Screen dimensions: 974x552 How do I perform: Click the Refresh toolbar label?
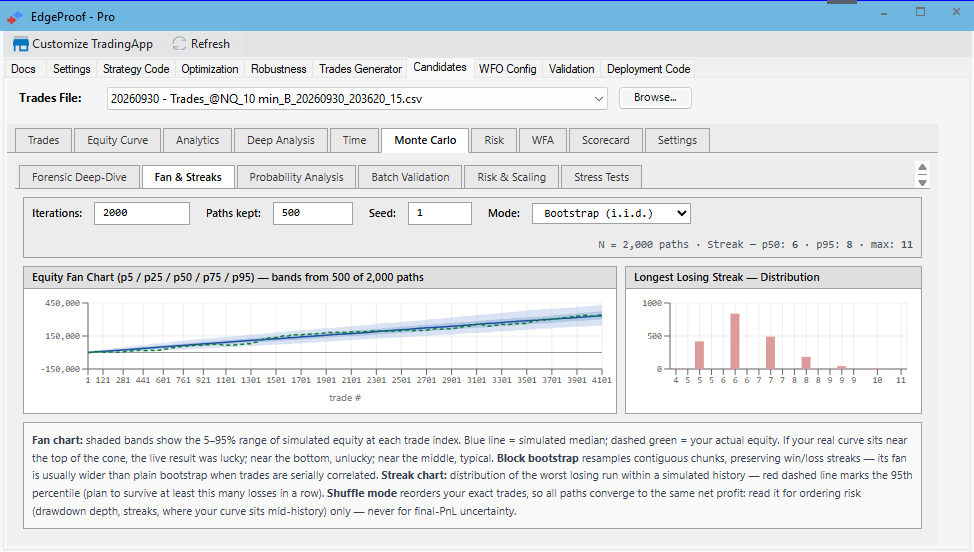[210, 44]
